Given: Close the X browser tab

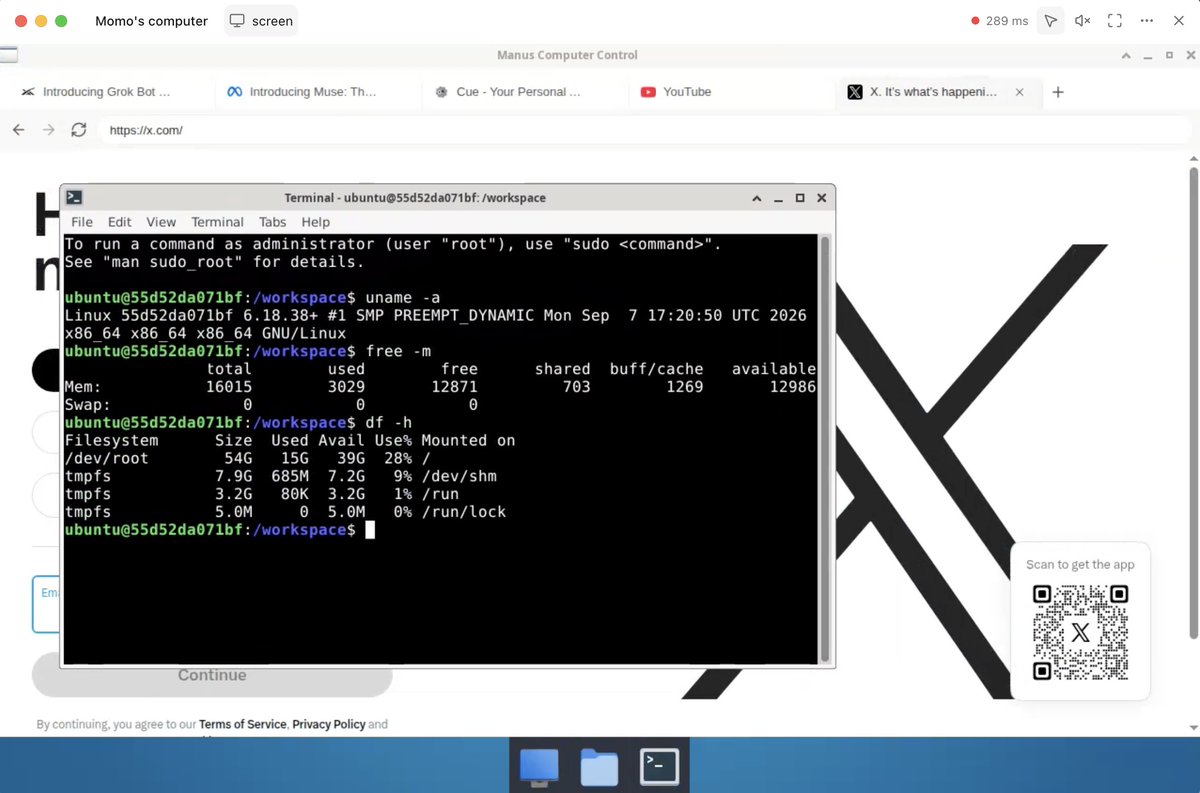Looking at the screenshot, I should tap(1019, 92).
